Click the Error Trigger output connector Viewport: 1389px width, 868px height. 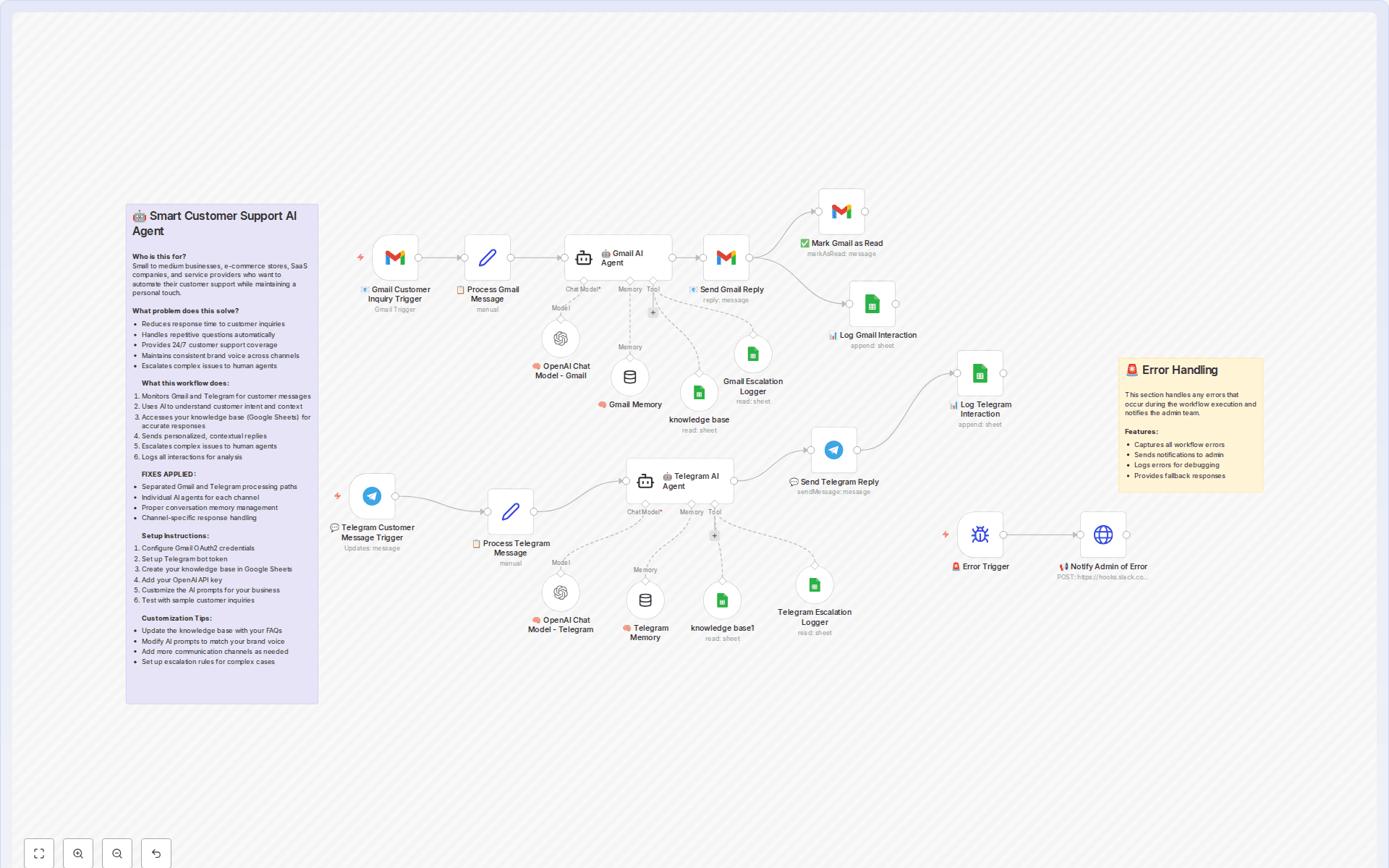1003,535
